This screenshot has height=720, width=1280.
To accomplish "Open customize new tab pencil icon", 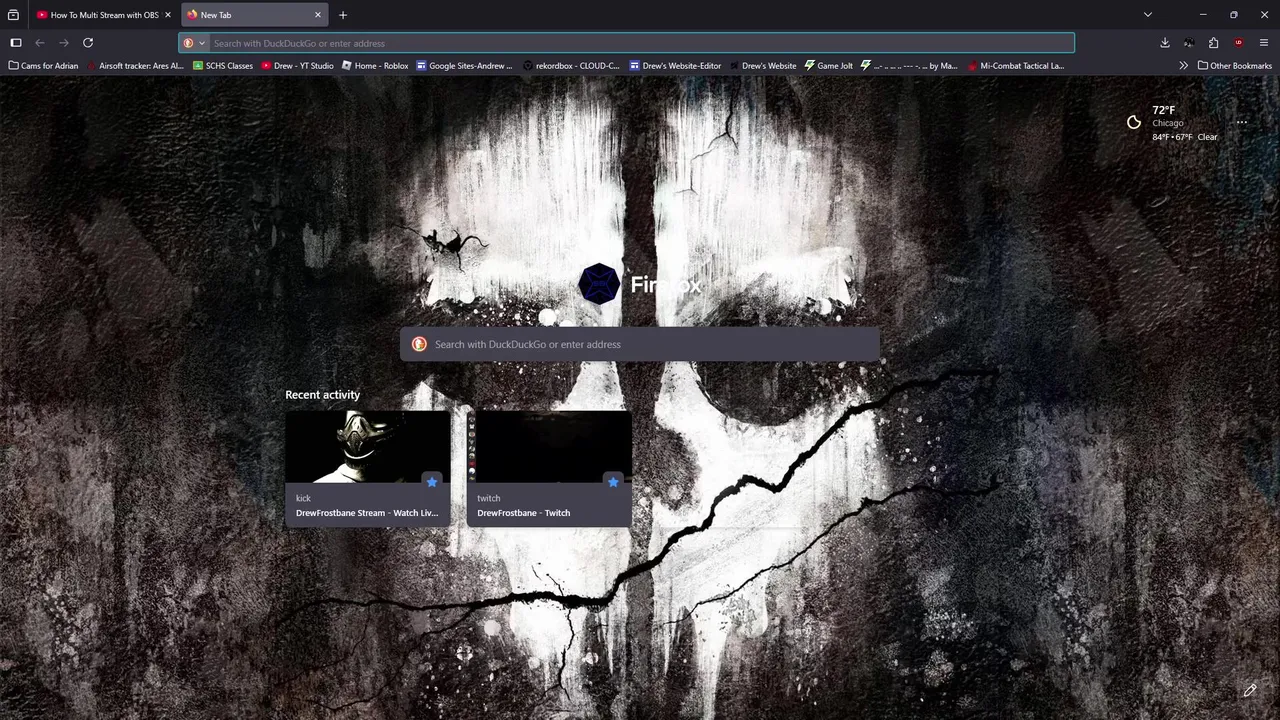I will (1250, 690).
